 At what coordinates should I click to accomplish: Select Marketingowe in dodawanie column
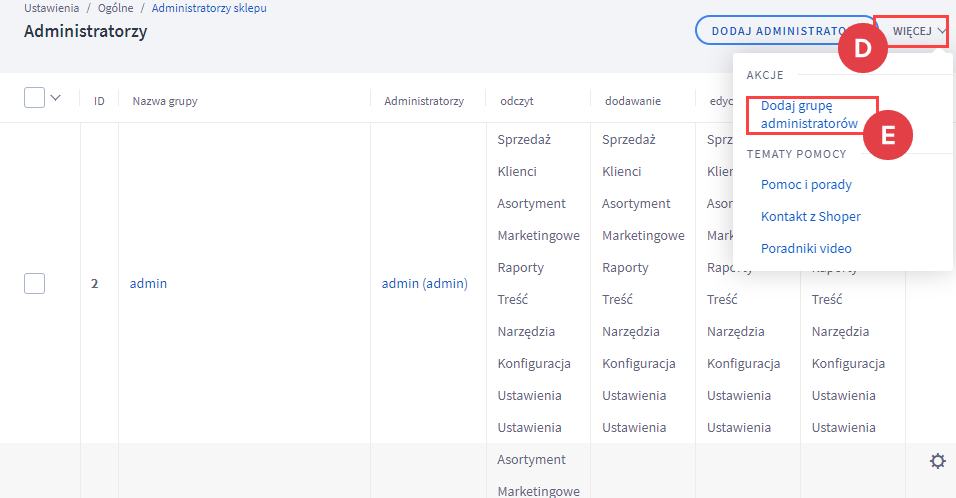click(643, 236)
